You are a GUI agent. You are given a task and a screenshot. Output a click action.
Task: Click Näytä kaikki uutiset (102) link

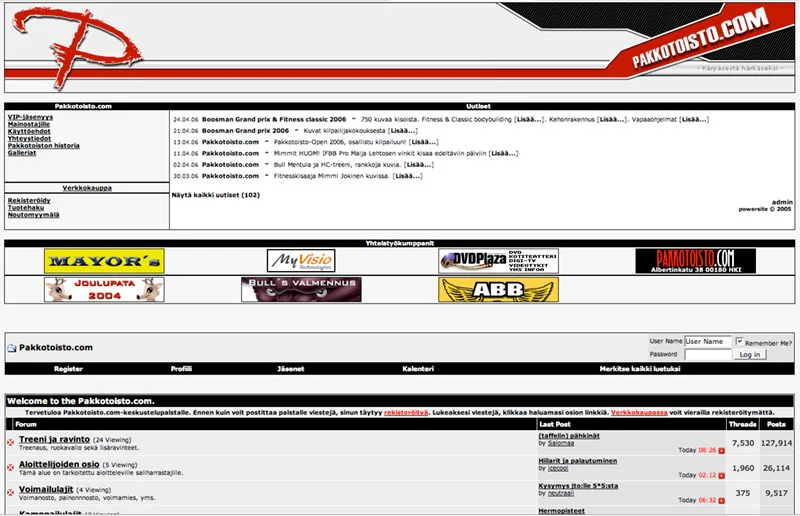(215, 195)
